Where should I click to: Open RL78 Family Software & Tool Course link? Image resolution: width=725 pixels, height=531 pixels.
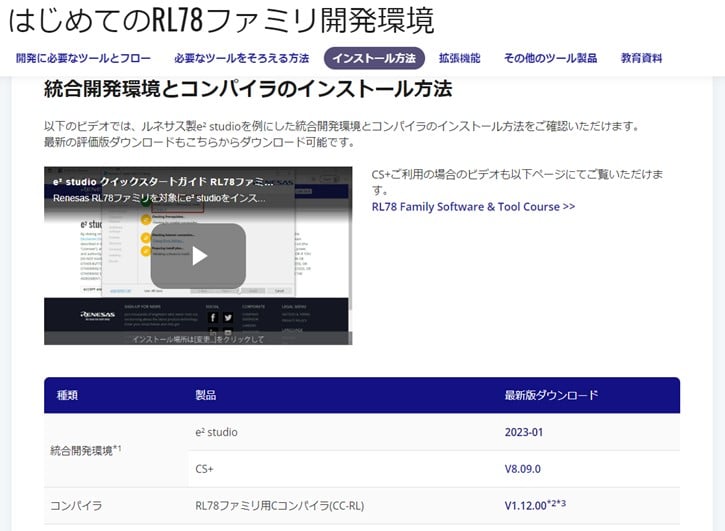[x=473, y=207]
